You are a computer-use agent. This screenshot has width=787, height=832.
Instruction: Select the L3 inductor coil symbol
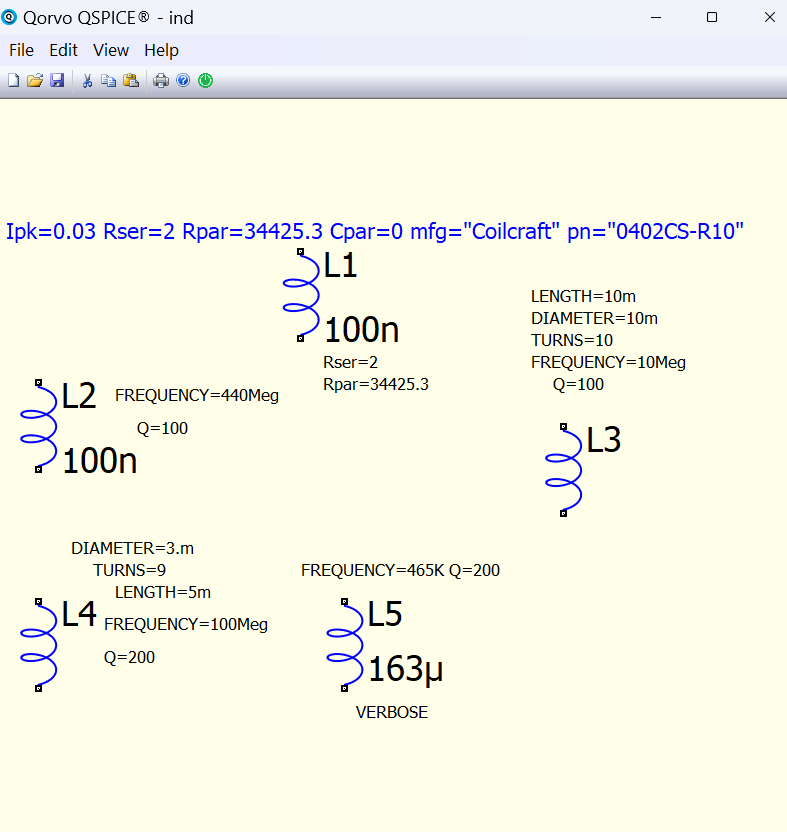[565, 469]
